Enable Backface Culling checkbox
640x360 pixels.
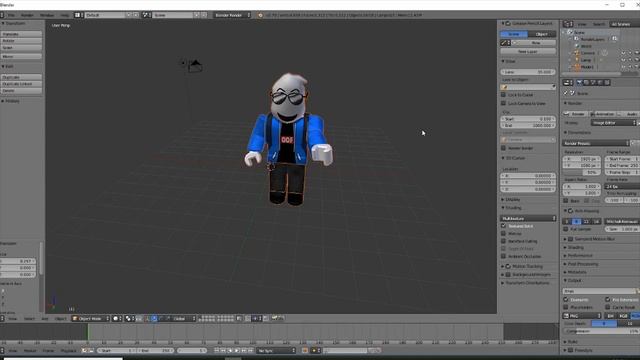point(504,241)
